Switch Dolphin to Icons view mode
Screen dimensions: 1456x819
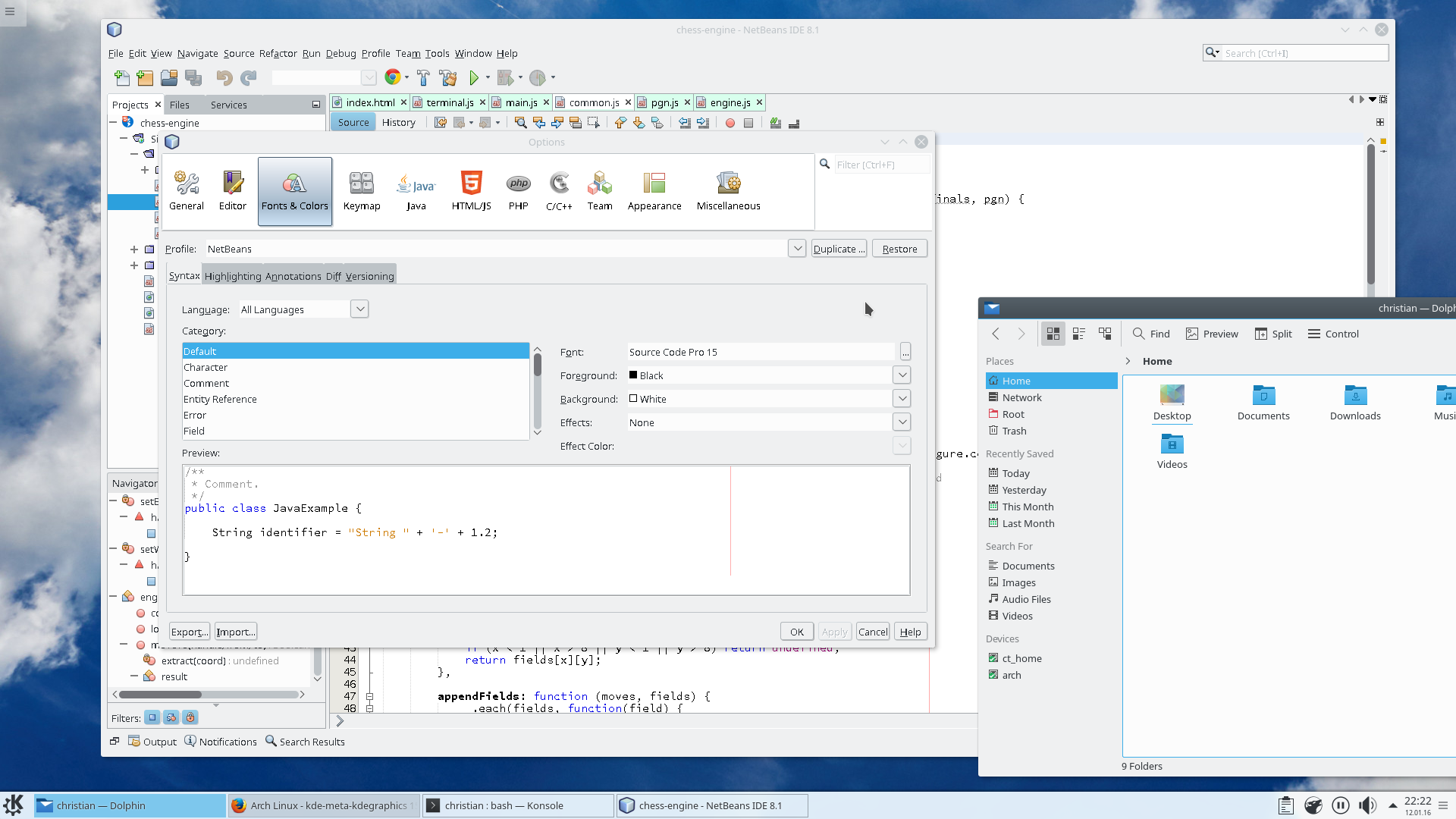click(x=1053, y=334)
